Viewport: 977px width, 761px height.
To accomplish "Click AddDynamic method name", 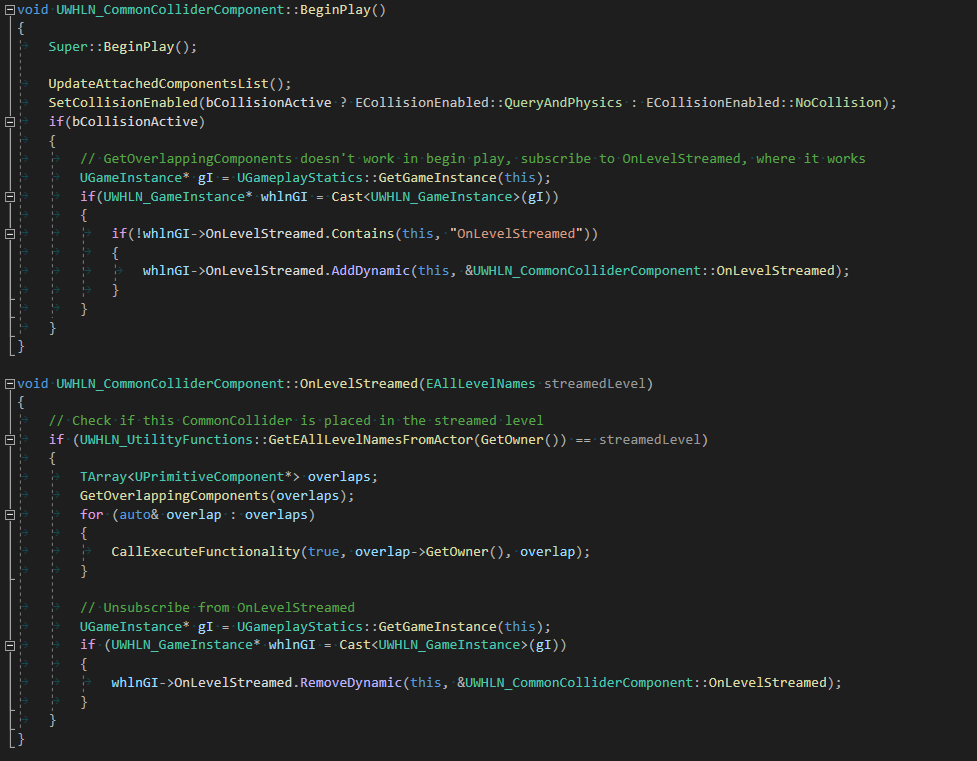I will point(370,270).
